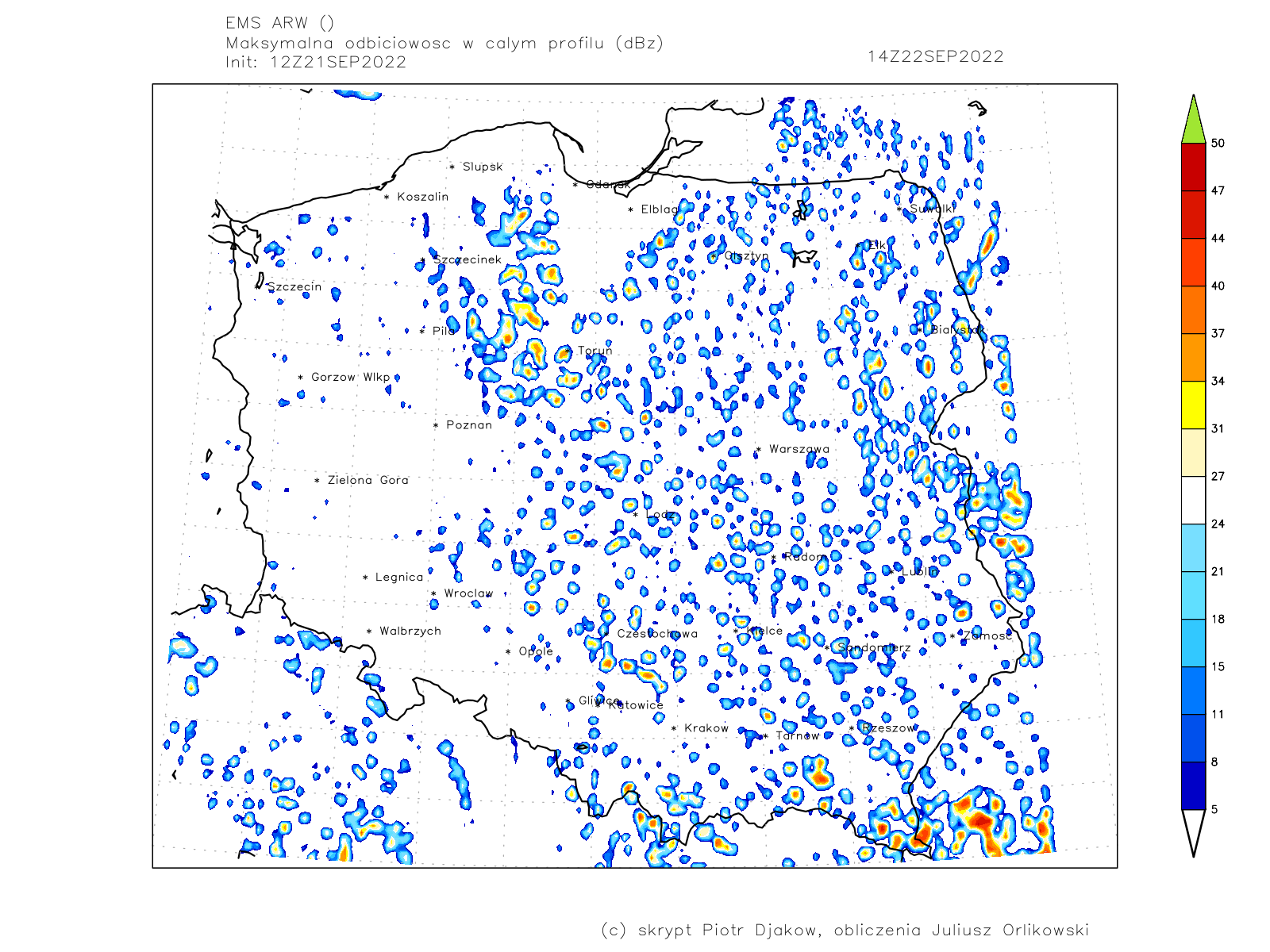Click the Elblag city label

pos(660,209)
